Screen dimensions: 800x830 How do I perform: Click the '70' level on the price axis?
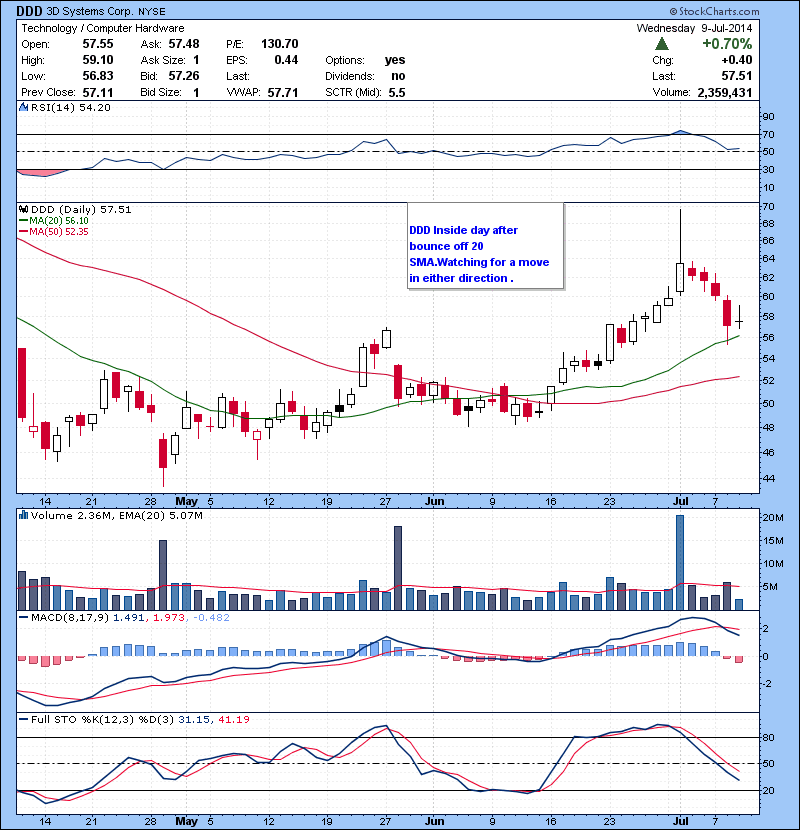click(768, 206)
